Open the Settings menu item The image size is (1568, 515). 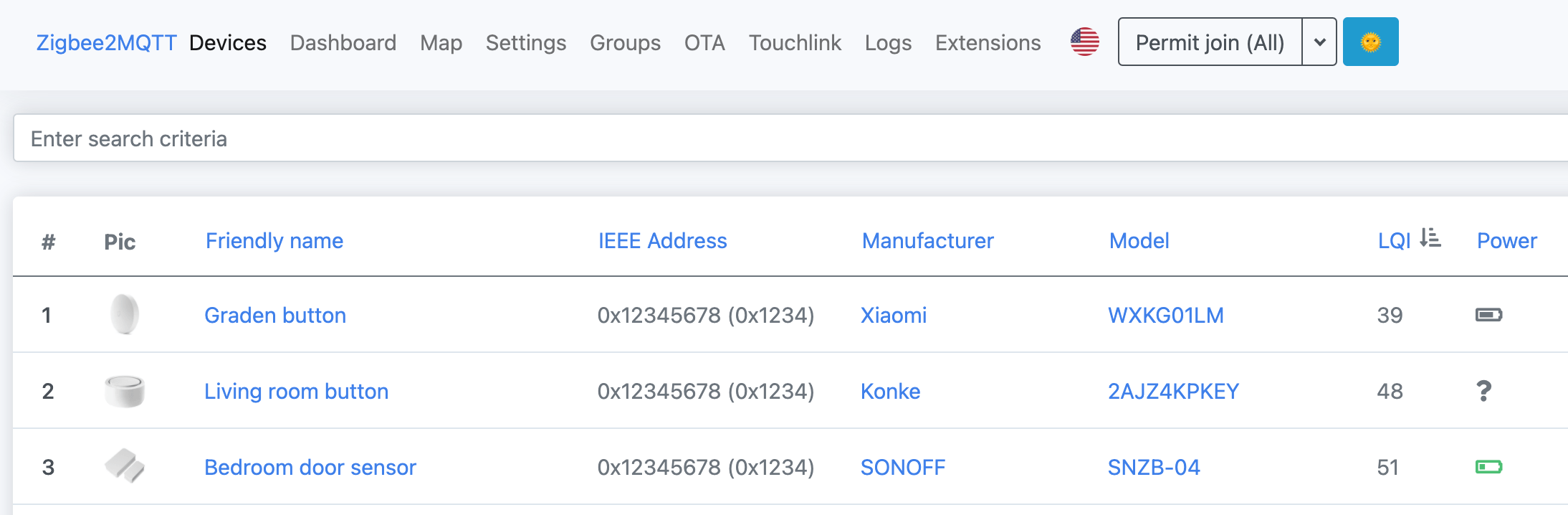pos(525,43)
